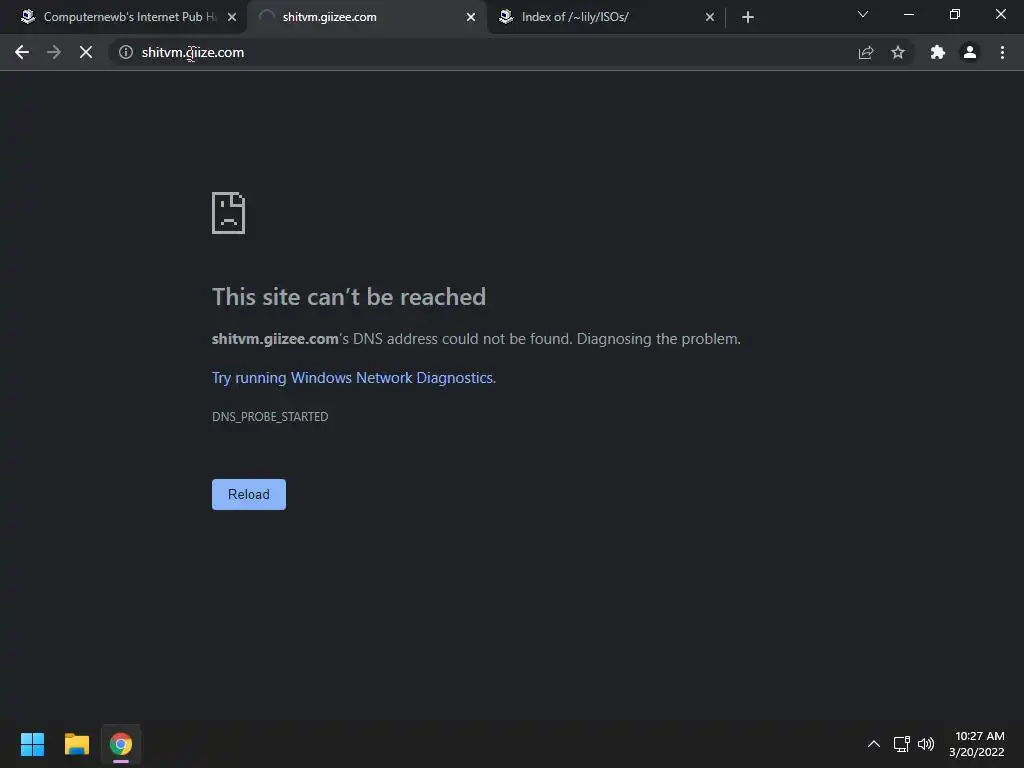Viewport: 1024px width, 768px height.
Task: Close the shitvm.giizee.com tab
Action: (x=471, y=17)
